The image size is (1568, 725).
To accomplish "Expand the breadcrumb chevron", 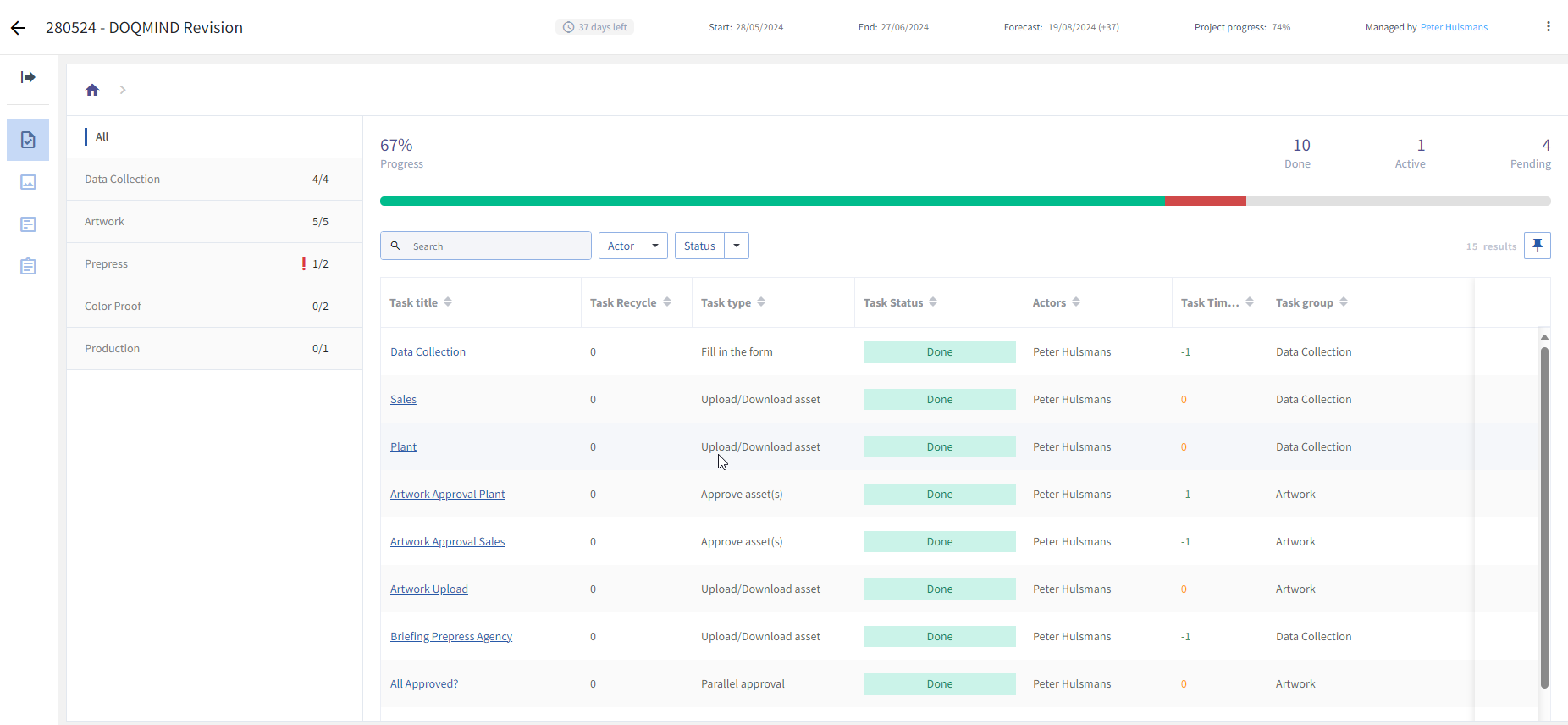I will coord(123,90).
